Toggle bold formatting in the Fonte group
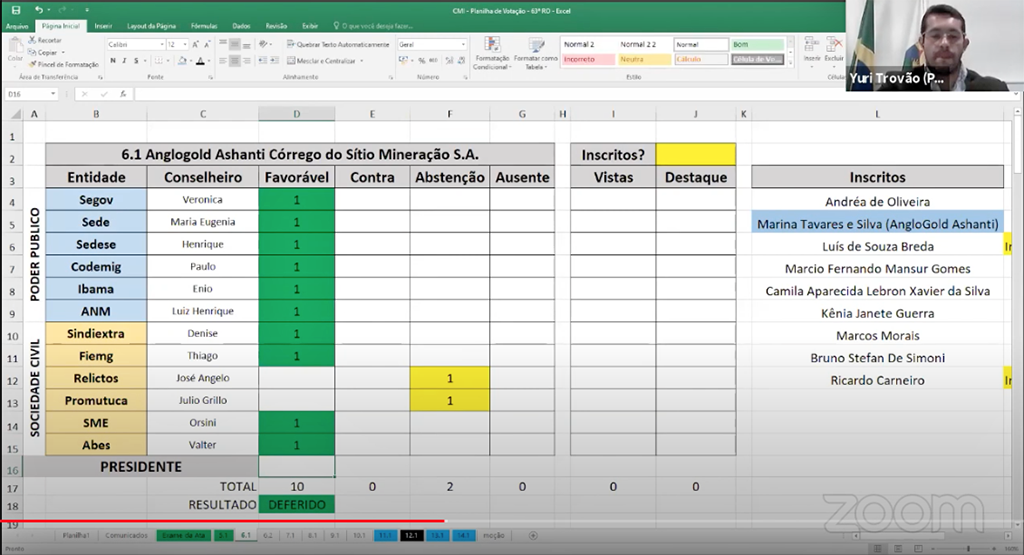Screen dimensions: 1024x555 [x=110, y=61]
